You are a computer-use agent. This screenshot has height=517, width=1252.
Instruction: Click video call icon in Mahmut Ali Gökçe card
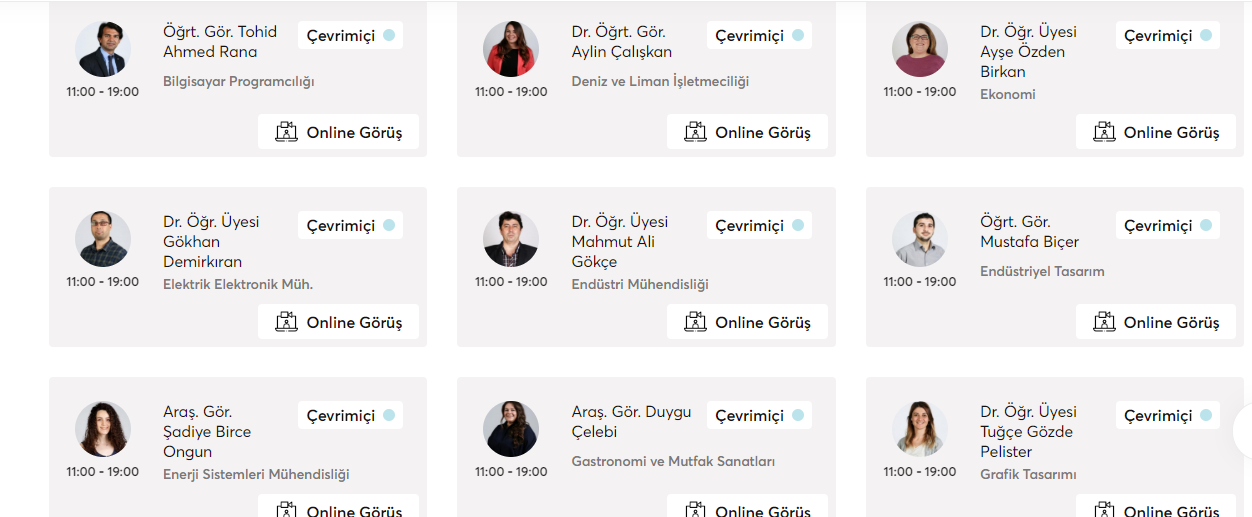tap(695, 322)
